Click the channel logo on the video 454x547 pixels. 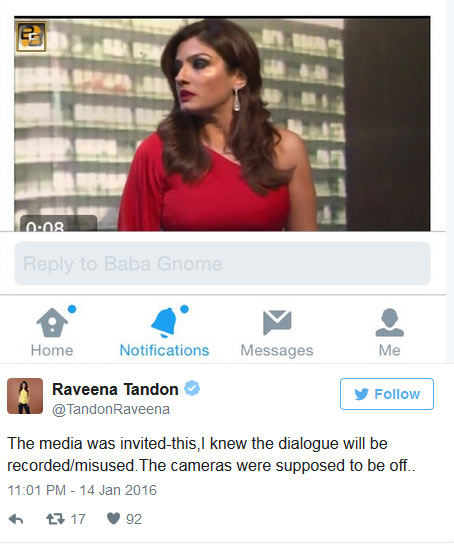coord(31,36)
